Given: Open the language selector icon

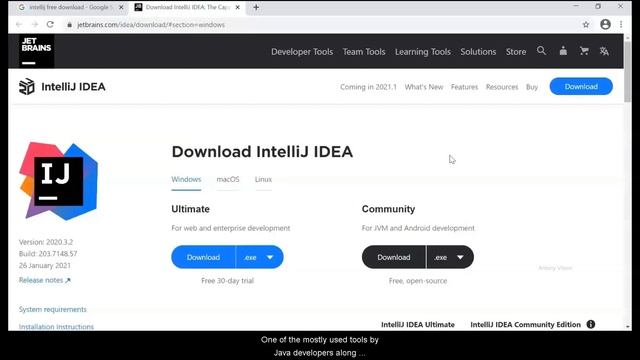Looking at the screenshot, I should pos(604,51).
